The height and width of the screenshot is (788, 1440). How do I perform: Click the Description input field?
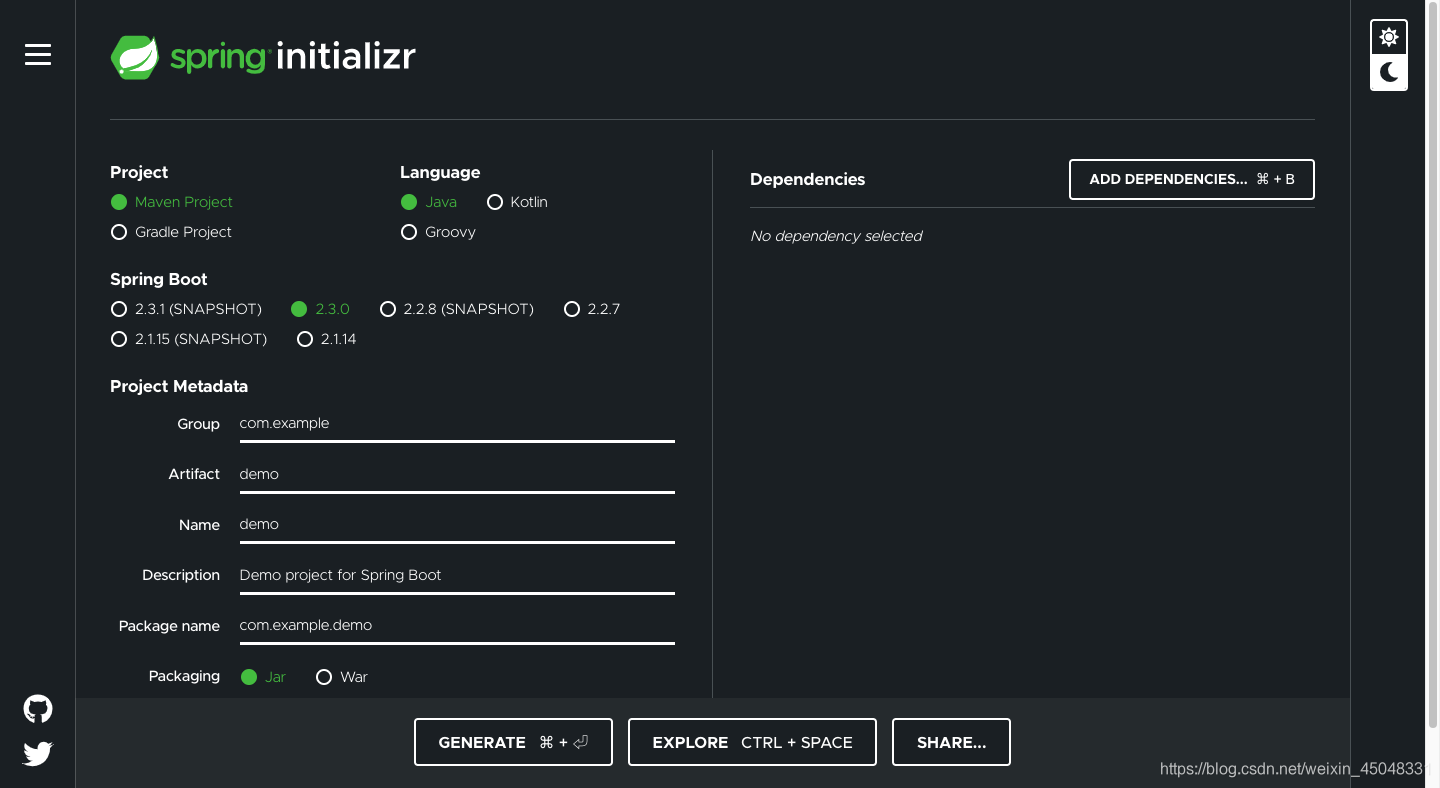point(457,575)
